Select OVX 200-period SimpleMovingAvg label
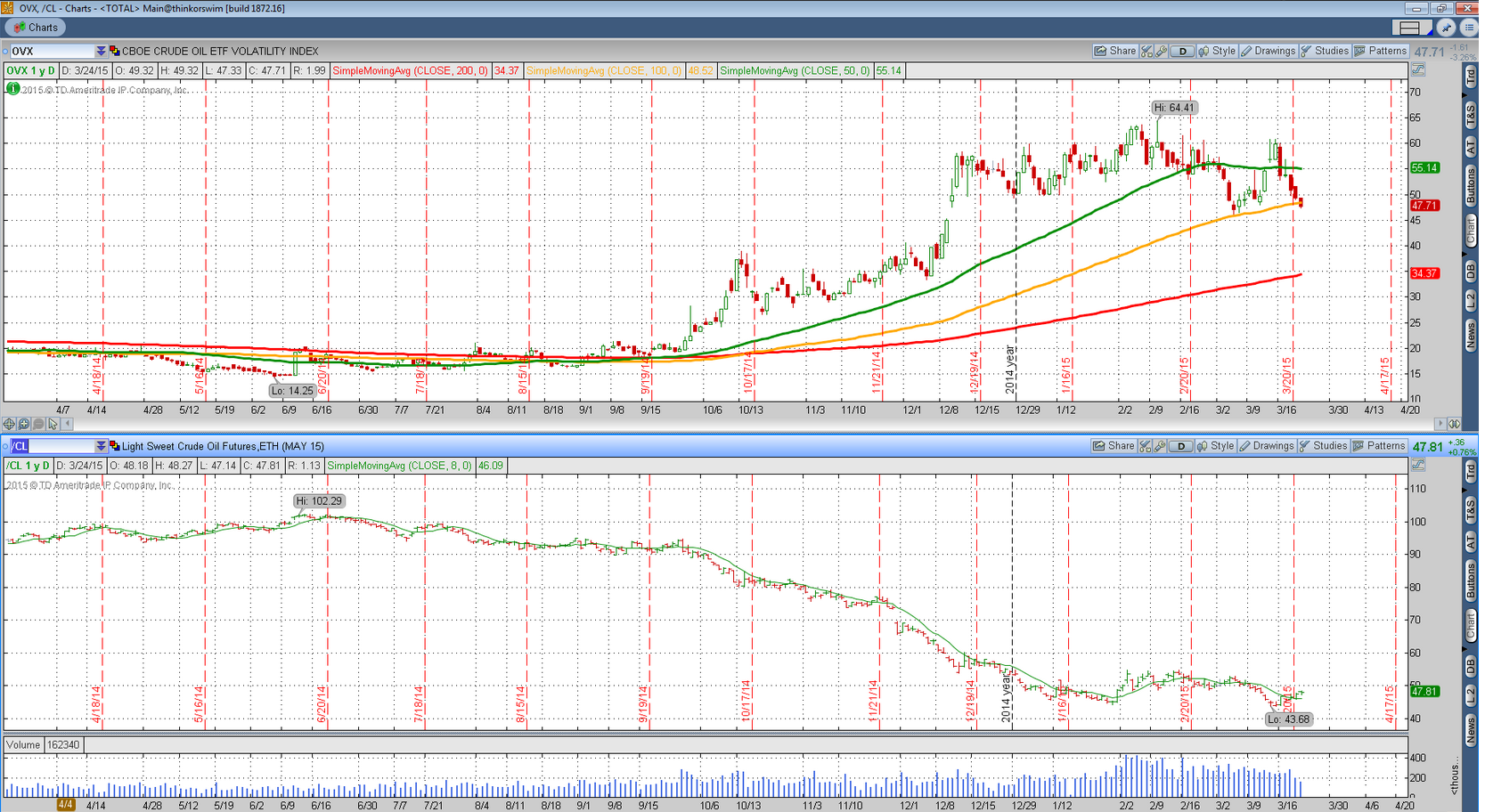1485x812 pixels. click(x=410, y=70)
